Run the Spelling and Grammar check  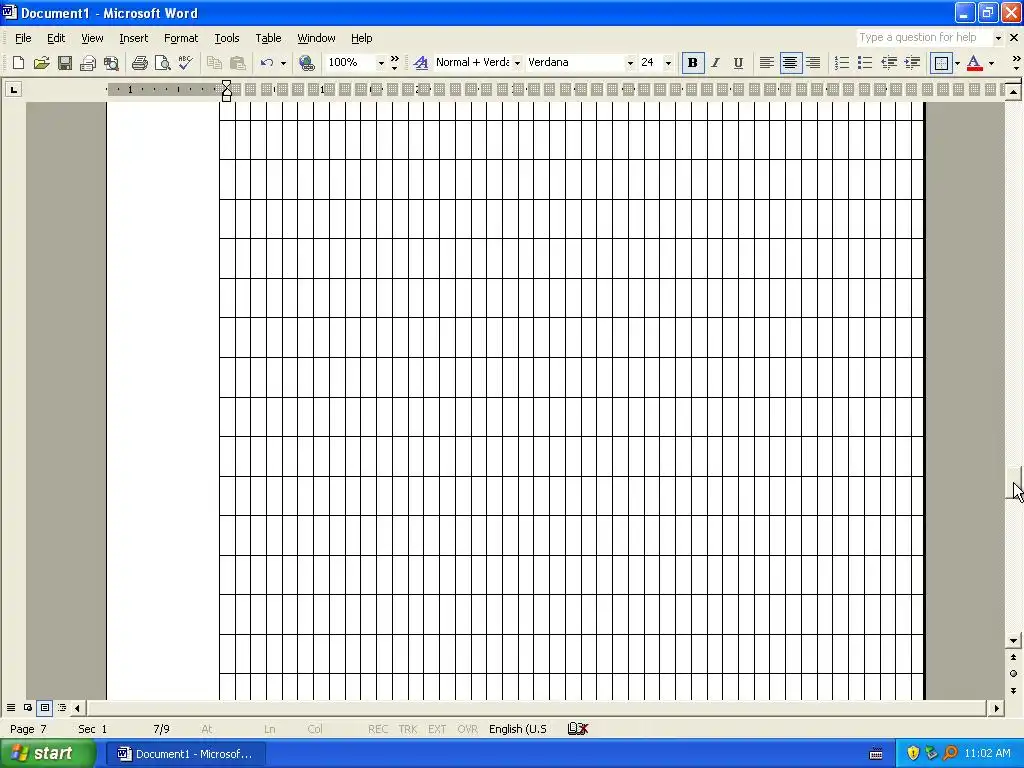point(185,63)
